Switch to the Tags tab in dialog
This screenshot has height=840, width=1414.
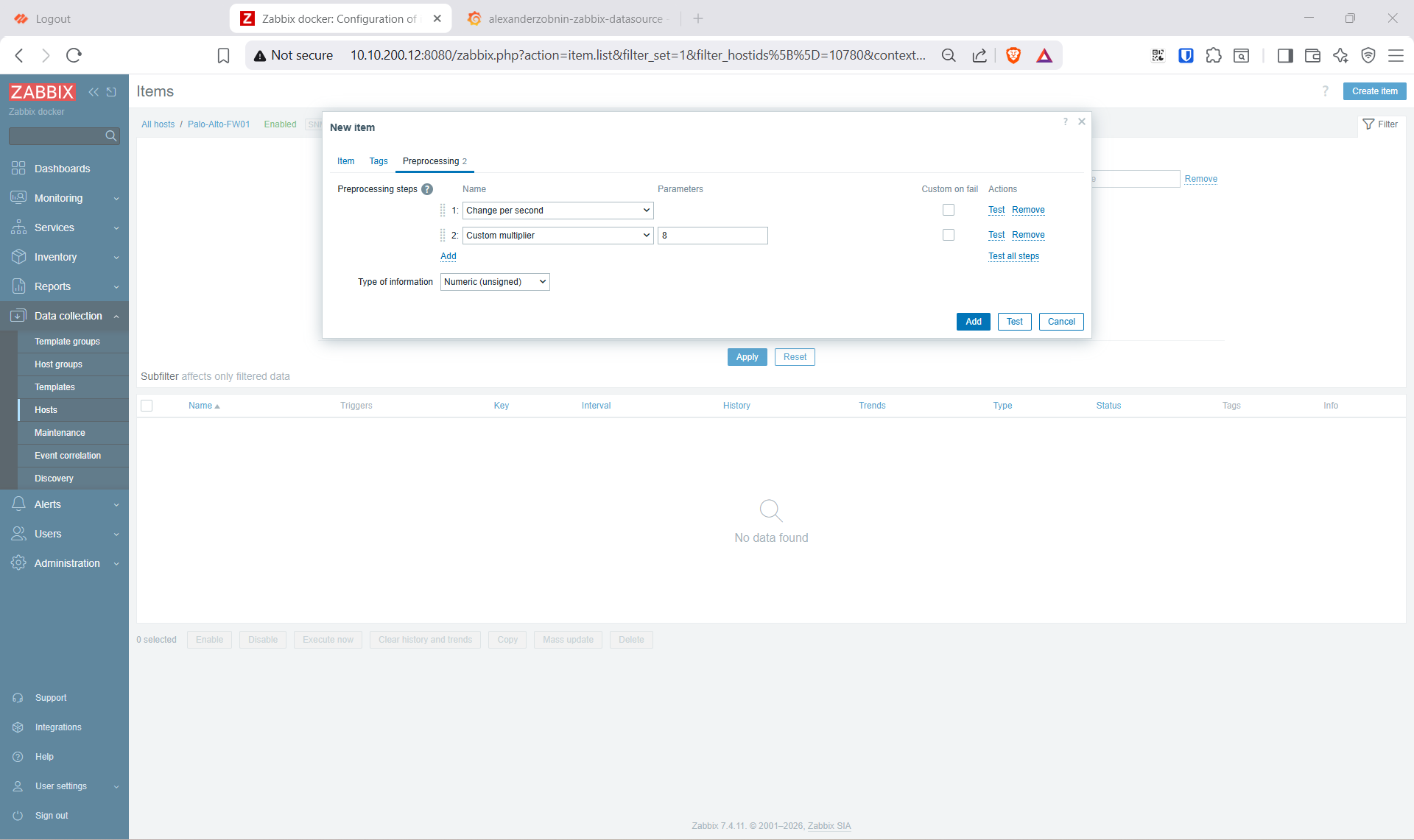click(x=379, y=161)
